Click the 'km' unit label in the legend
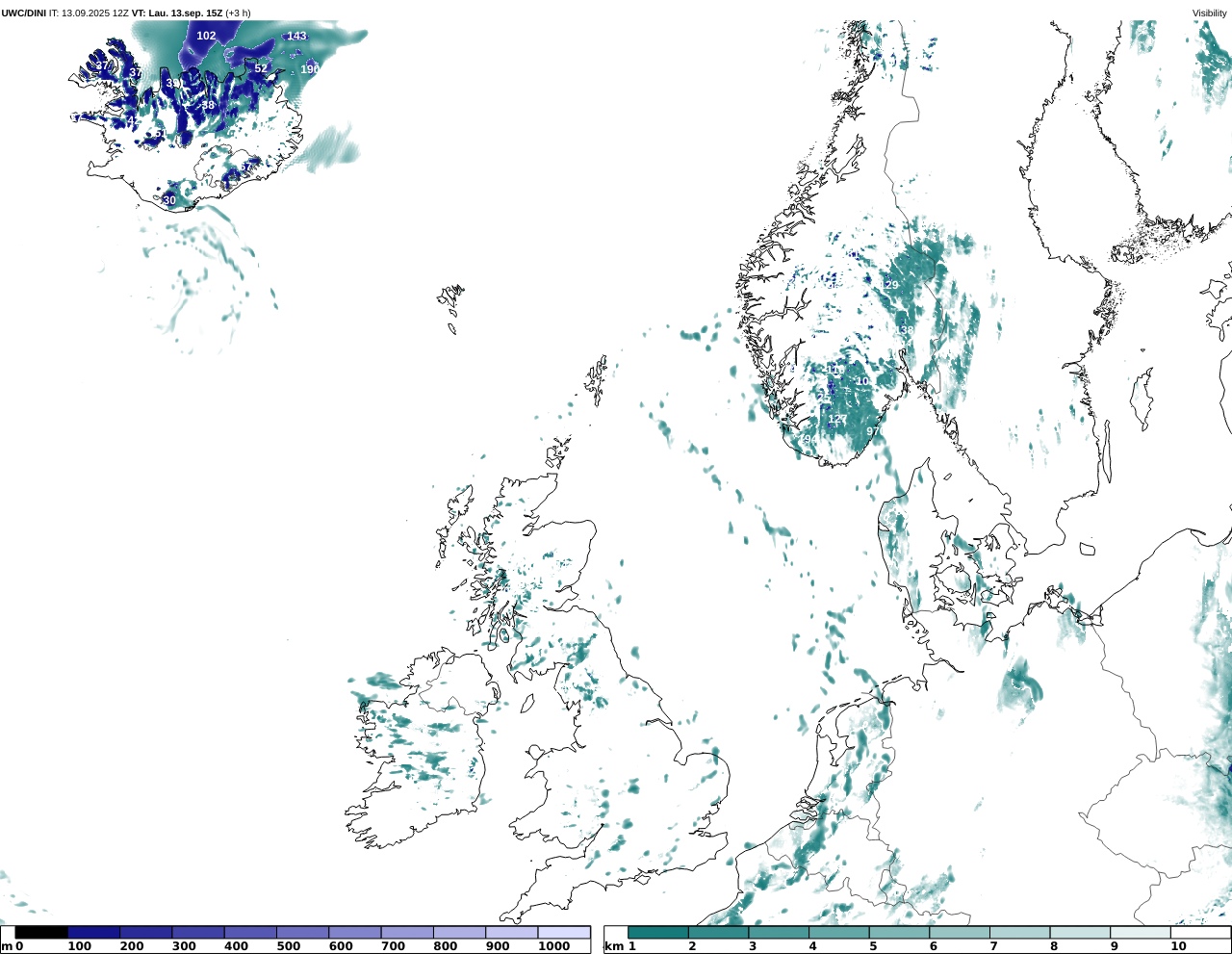The width and height of the screenshot is (1232, 954). [613, 946]
